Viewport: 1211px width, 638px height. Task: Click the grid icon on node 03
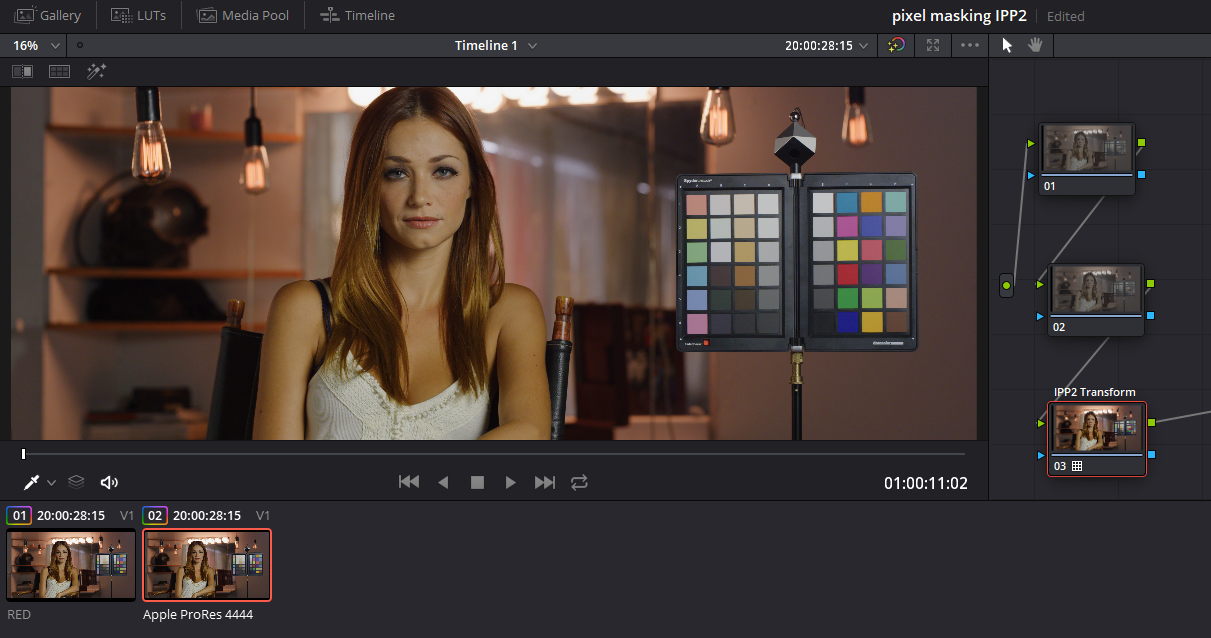pos(1076,466)
